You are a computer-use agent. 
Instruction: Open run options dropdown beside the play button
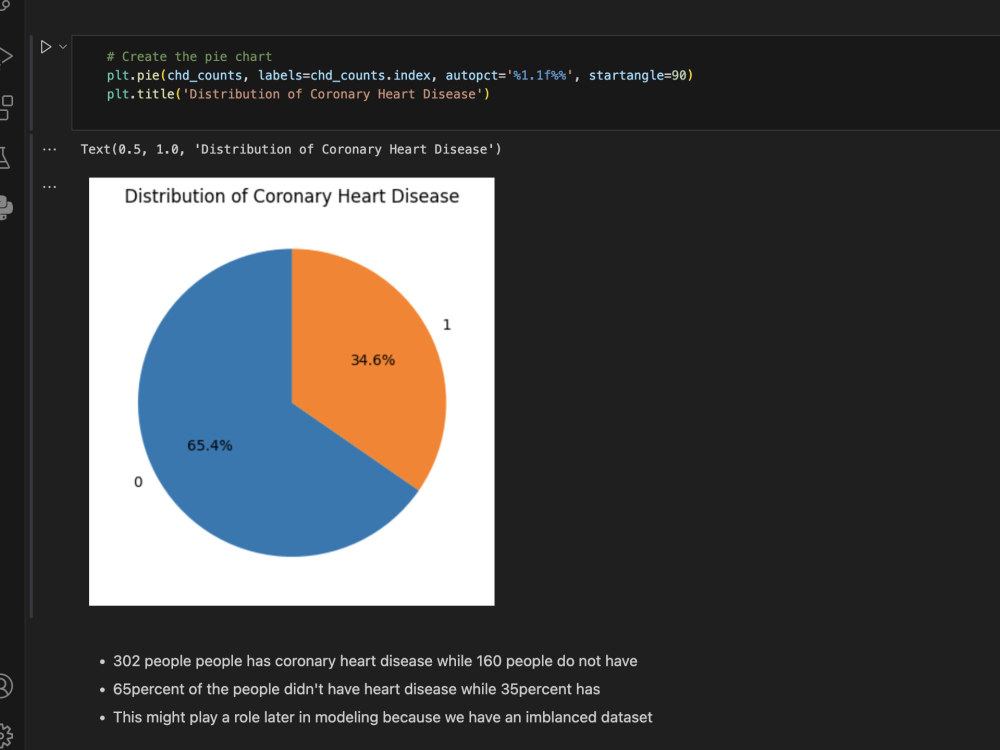[x=63, y=47]
